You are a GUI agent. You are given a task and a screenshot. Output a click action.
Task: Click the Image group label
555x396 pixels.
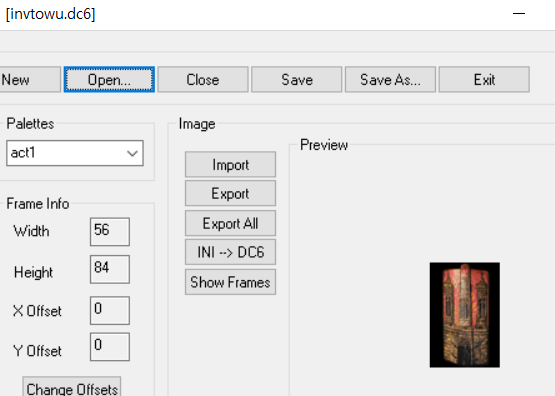[x=197, y=124]
